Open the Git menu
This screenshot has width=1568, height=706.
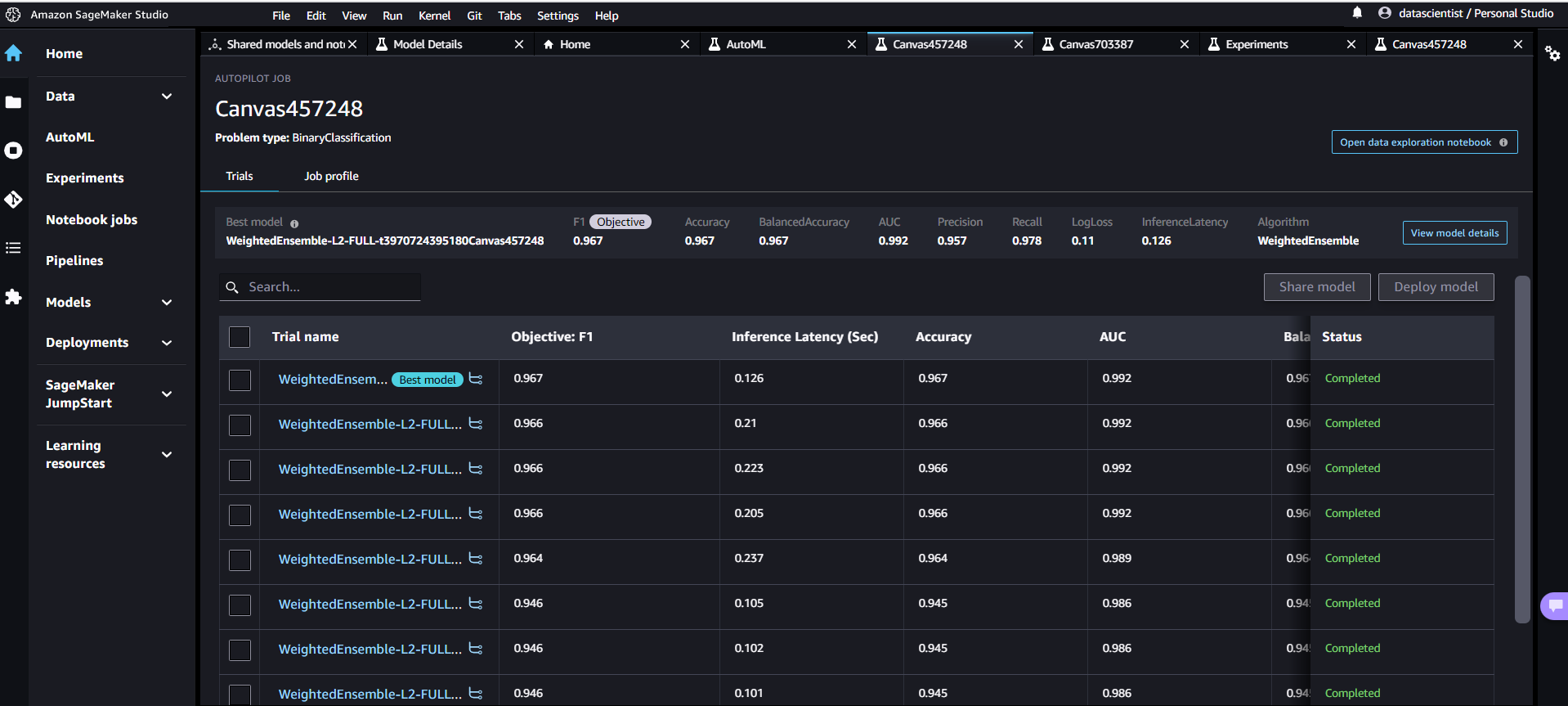point(474,16)
